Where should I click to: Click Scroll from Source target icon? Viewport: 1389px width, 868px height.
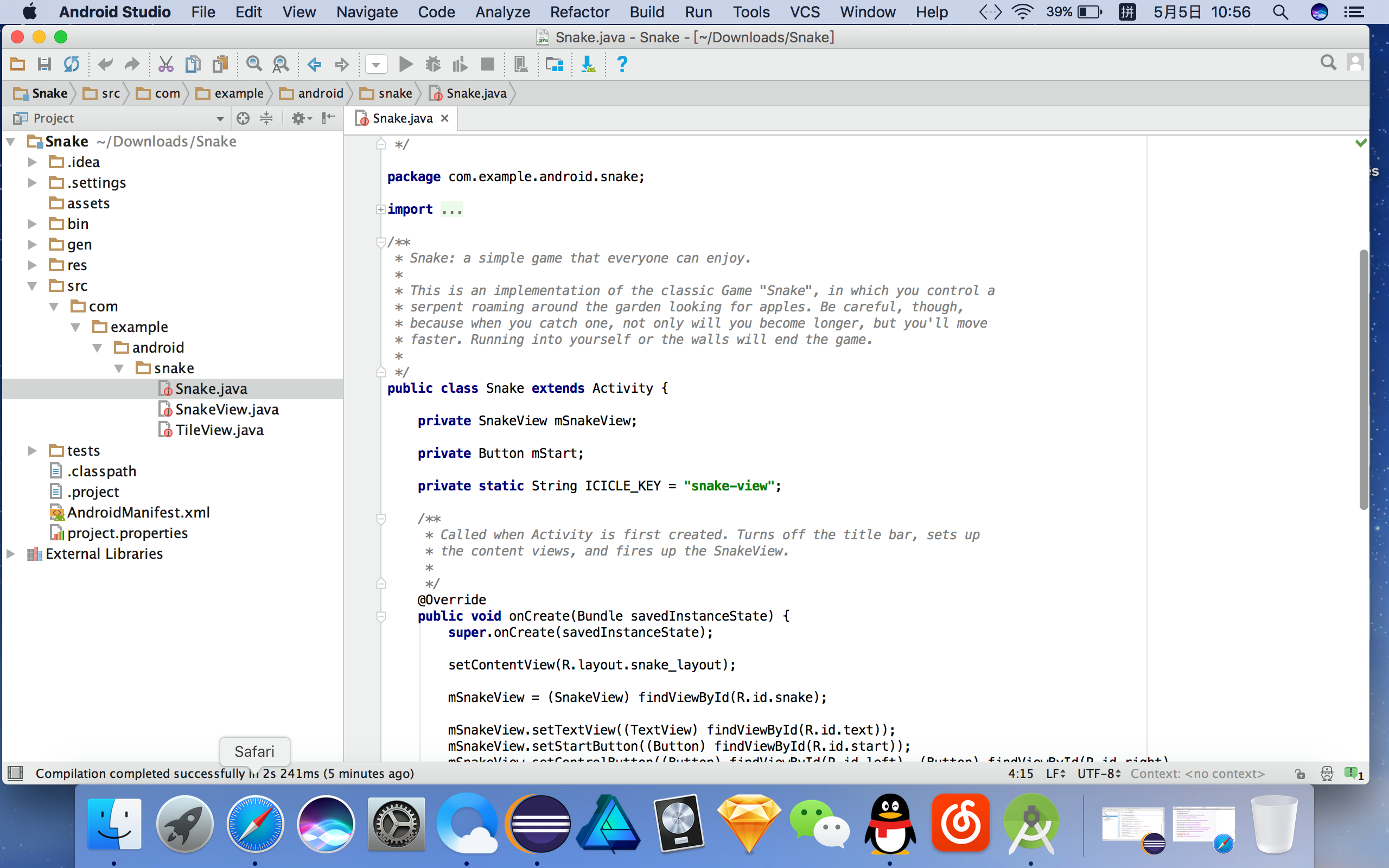click(x=243, y=118)
